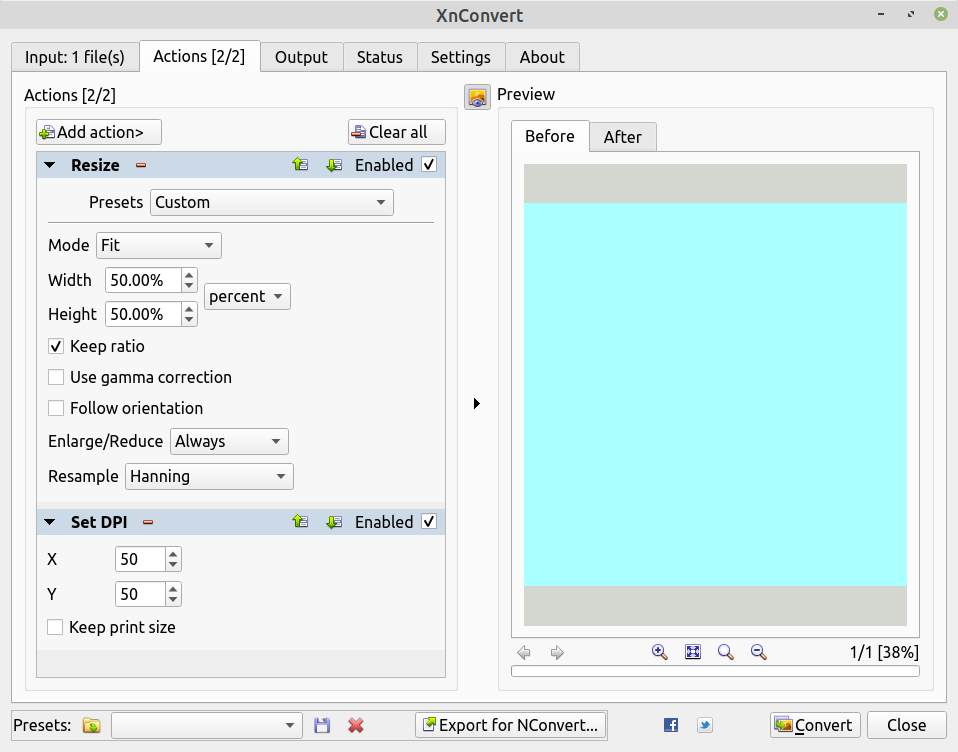Expand the Mode Fit dropdown
The image size is (958, 752).
pyautogui.click(x=159, y=245)
